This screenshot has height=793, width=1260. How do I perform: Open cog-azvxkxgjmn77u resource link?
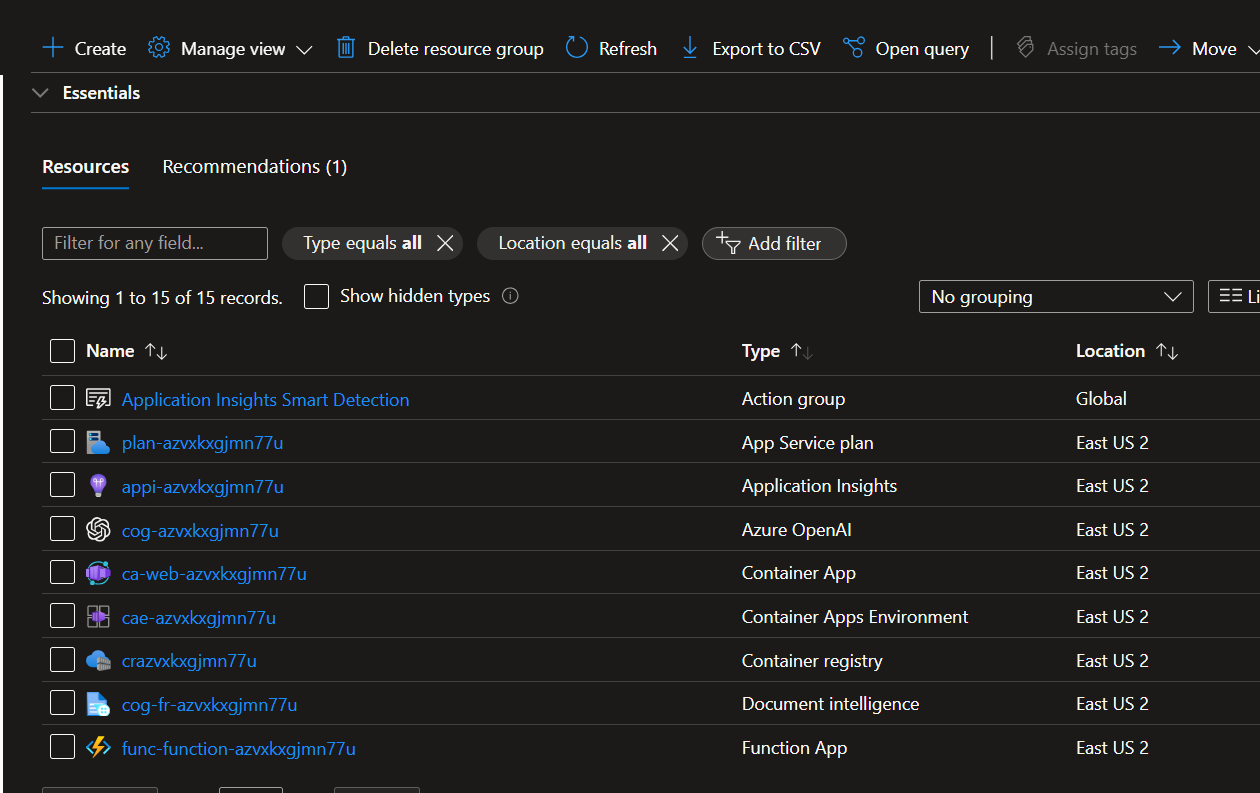click(x=200, y=531)
